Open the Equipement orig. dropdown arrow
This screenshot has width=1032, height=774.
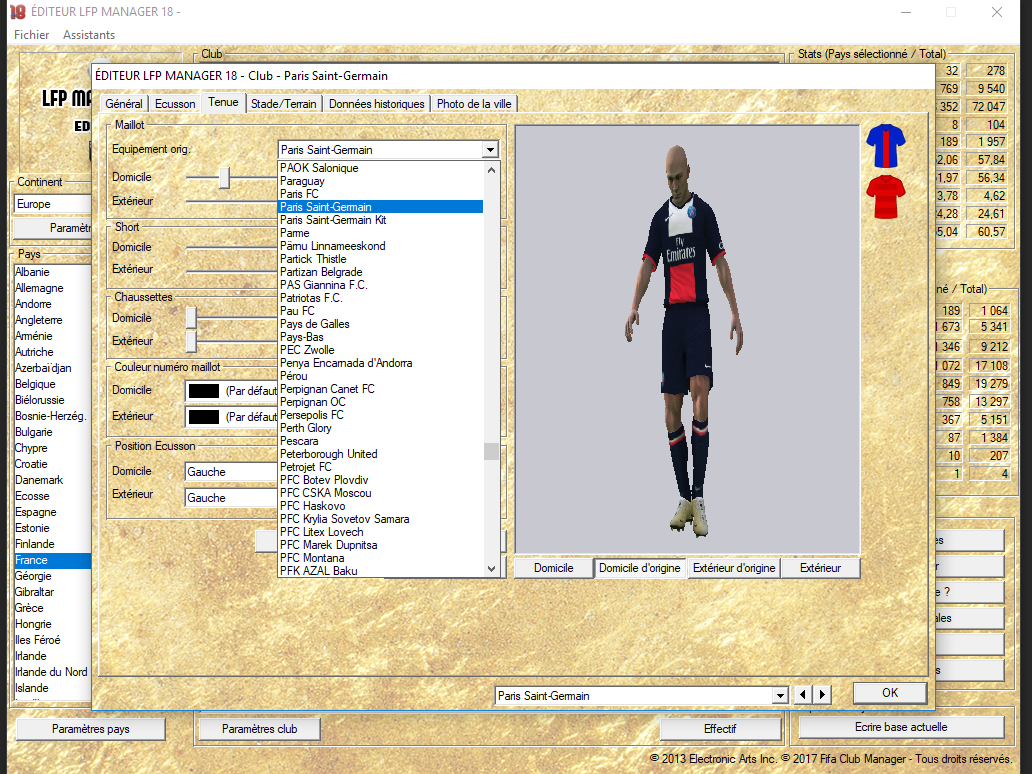[x=490, y=150]
